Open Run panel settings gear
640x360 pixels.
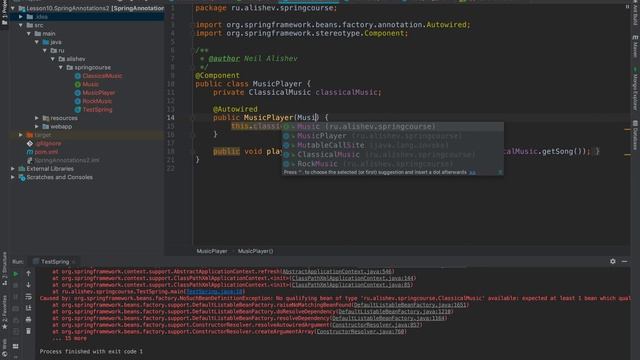pos(613,261)
